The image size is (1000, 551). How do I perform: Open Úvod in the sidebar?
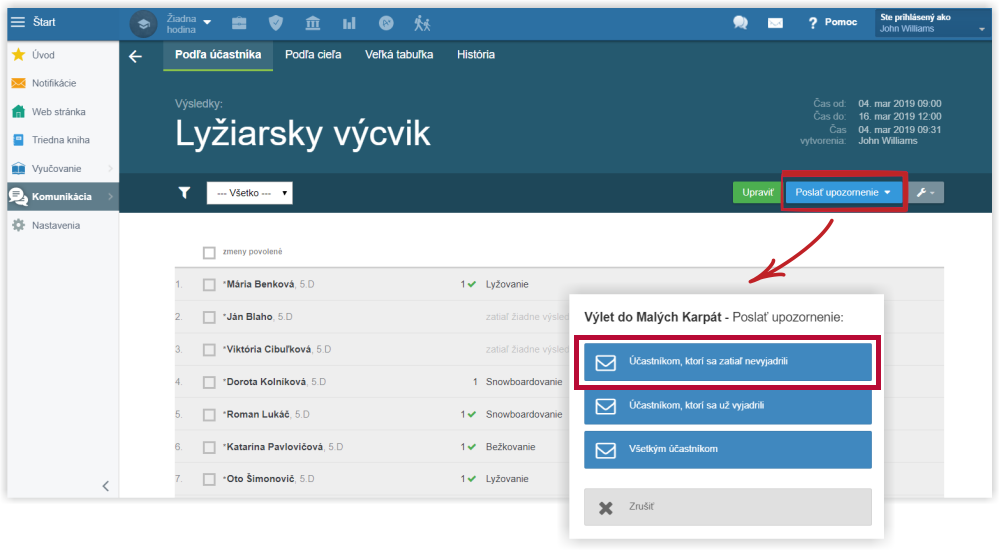tap(62, 55)
